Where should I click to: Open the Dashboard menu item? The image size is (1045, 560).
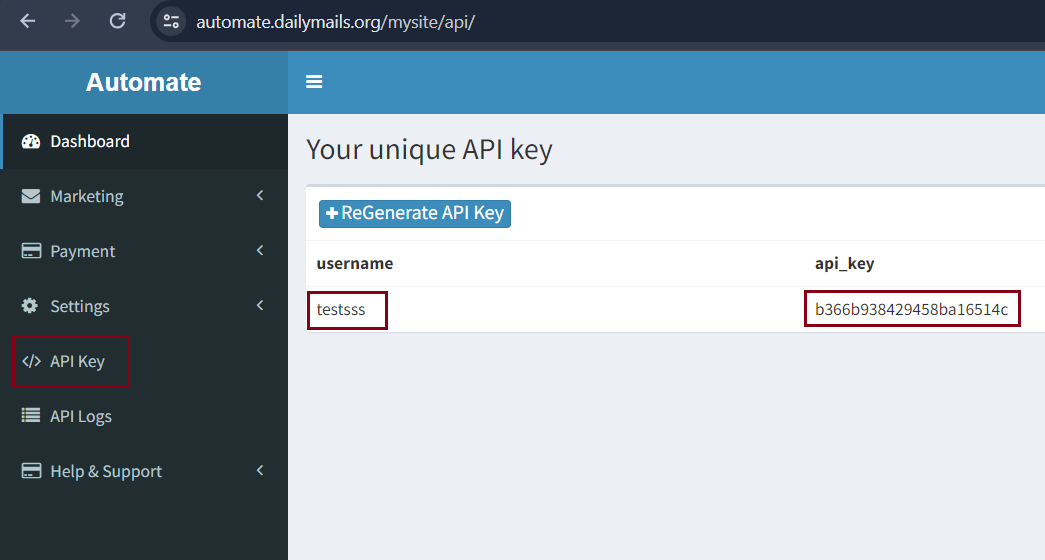(90, 141)
